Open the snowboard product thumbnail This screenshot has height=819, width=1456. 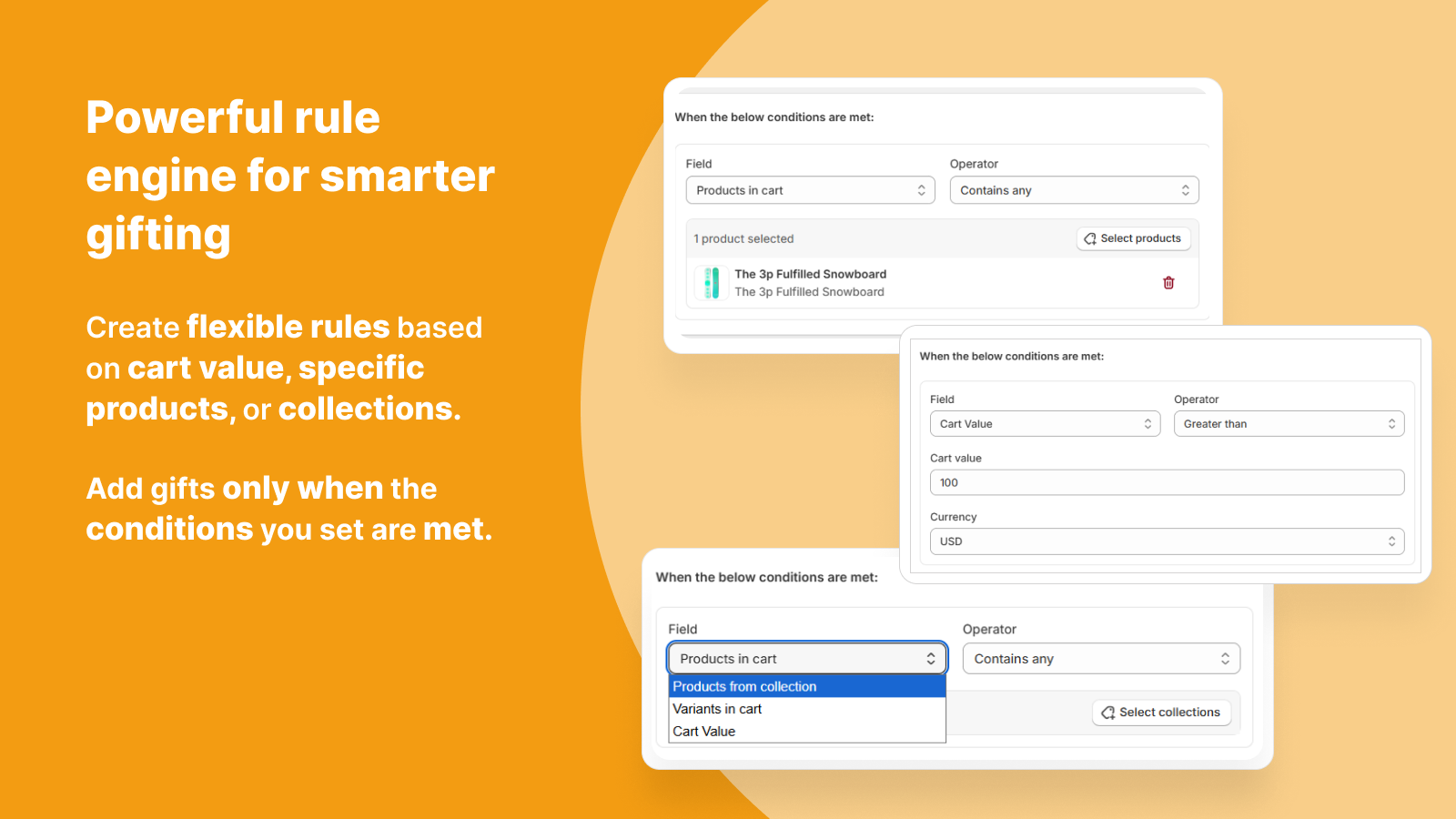click(712, 283)
